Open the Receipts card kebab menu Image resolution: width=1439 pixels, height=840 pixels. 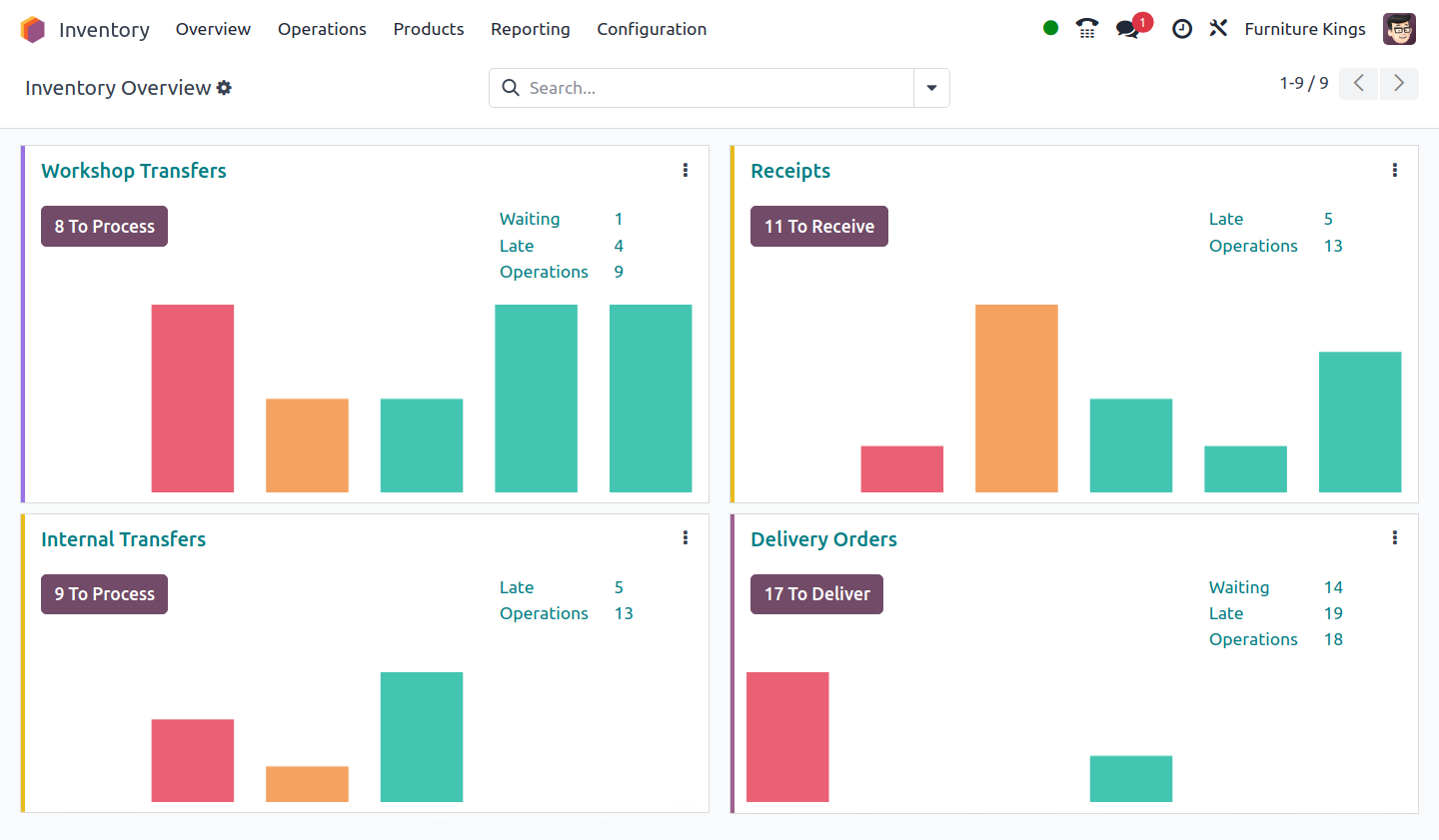1395,171
